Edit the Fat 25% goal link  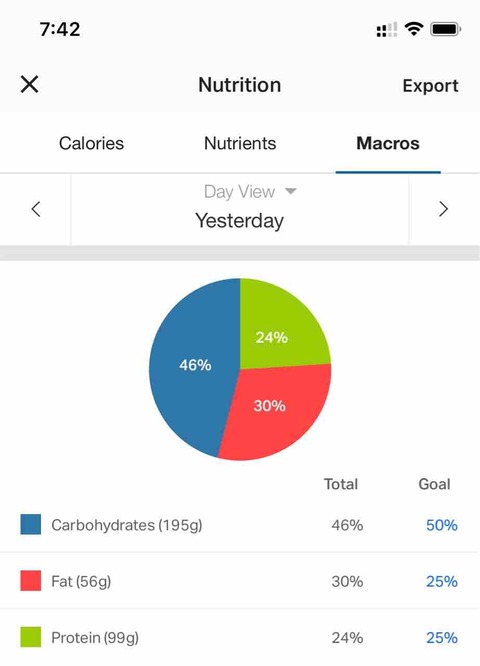click(442, 581)
